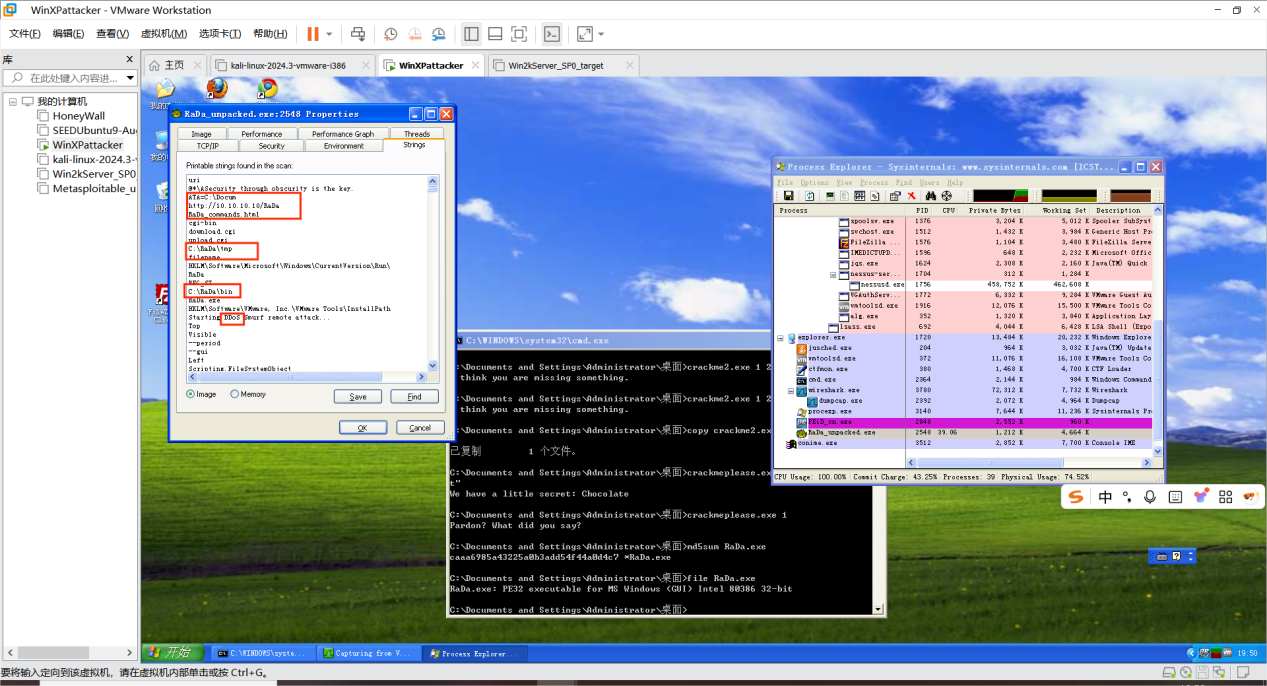Collapse the nessus-ser... process tree node
Image resolution: width=1267 pixels, height=686 pixels.
pyautogui.click(x=832, y=274)
